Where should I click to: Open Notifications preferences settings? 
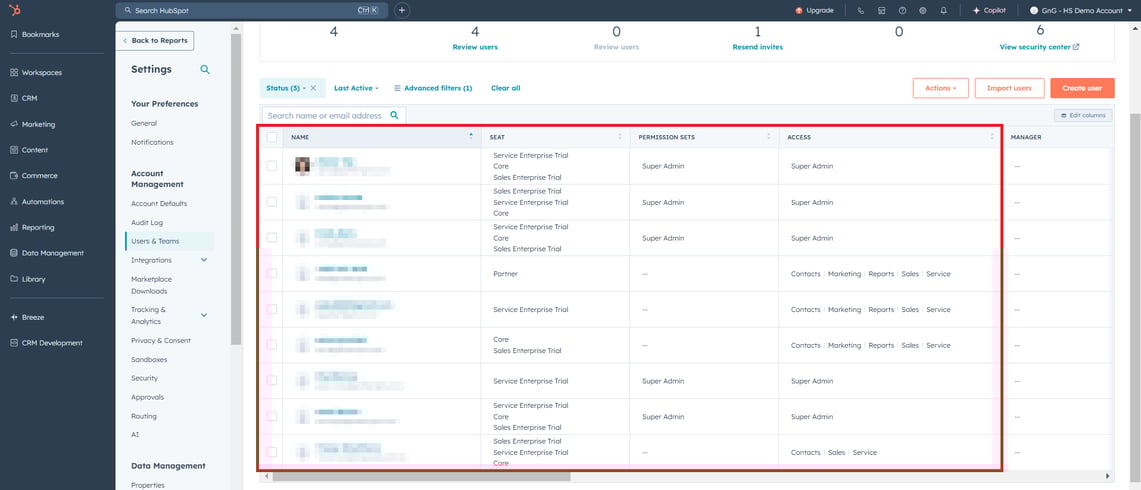[x=152, y=143]
